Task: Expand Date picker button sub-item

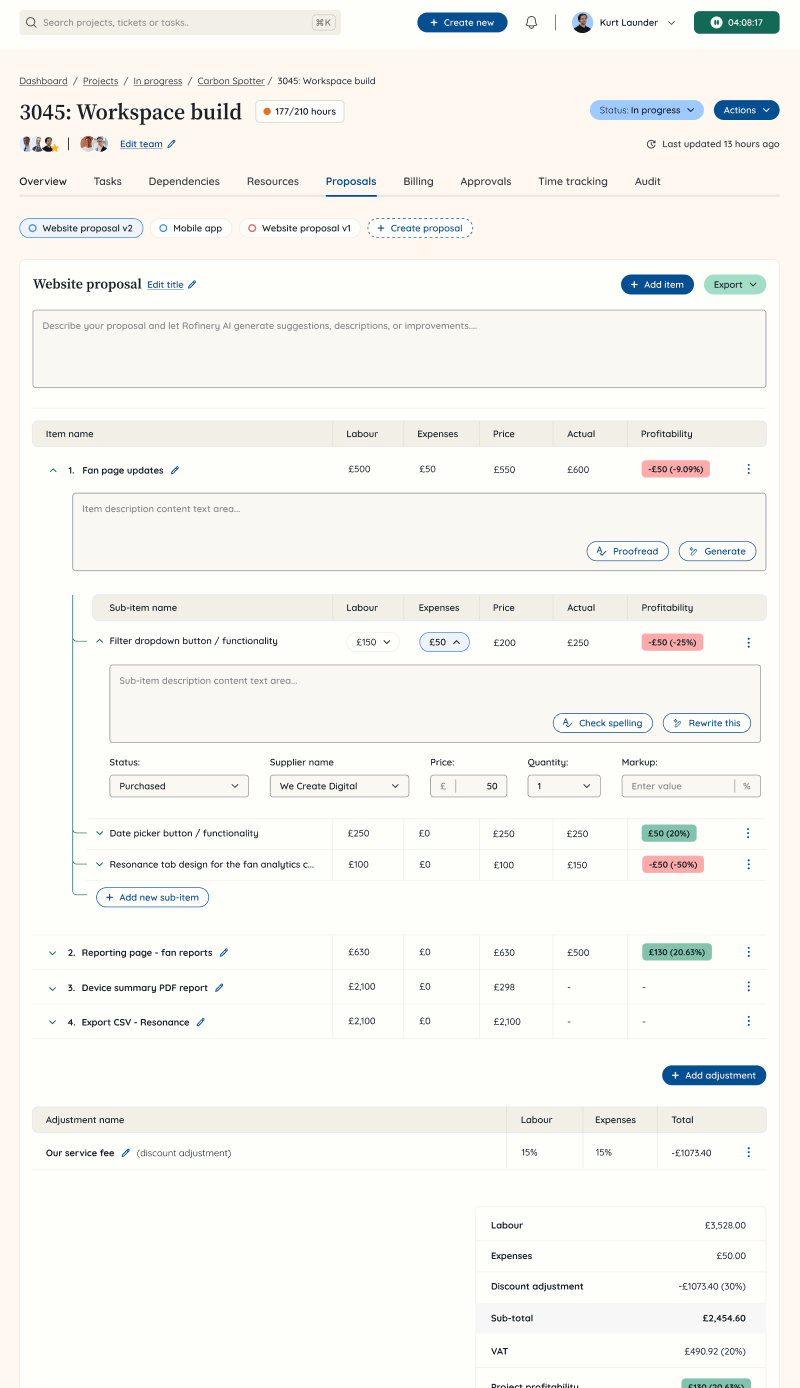Action: 100,833
